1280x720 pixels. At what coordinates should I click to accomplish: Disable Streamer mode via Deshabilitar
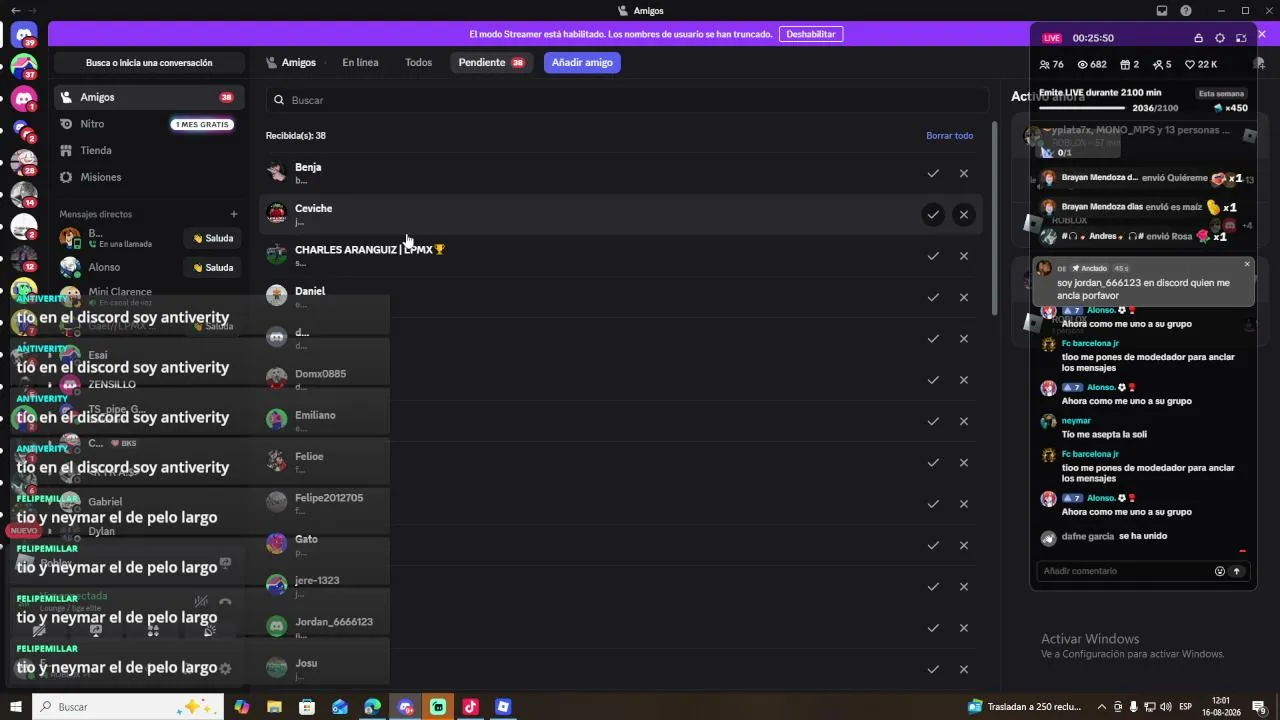coord(811,34)
